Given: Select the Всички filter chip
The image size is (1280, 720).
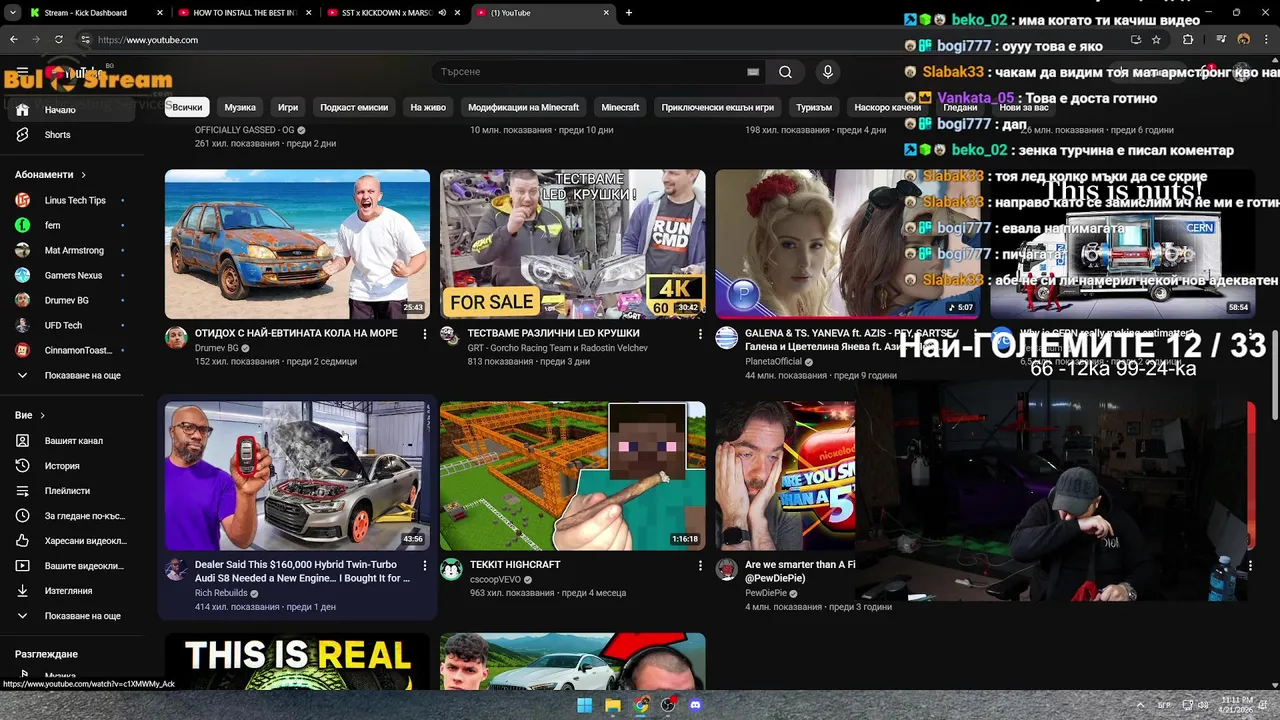Looking at the screenshot, I should (187, 107).
